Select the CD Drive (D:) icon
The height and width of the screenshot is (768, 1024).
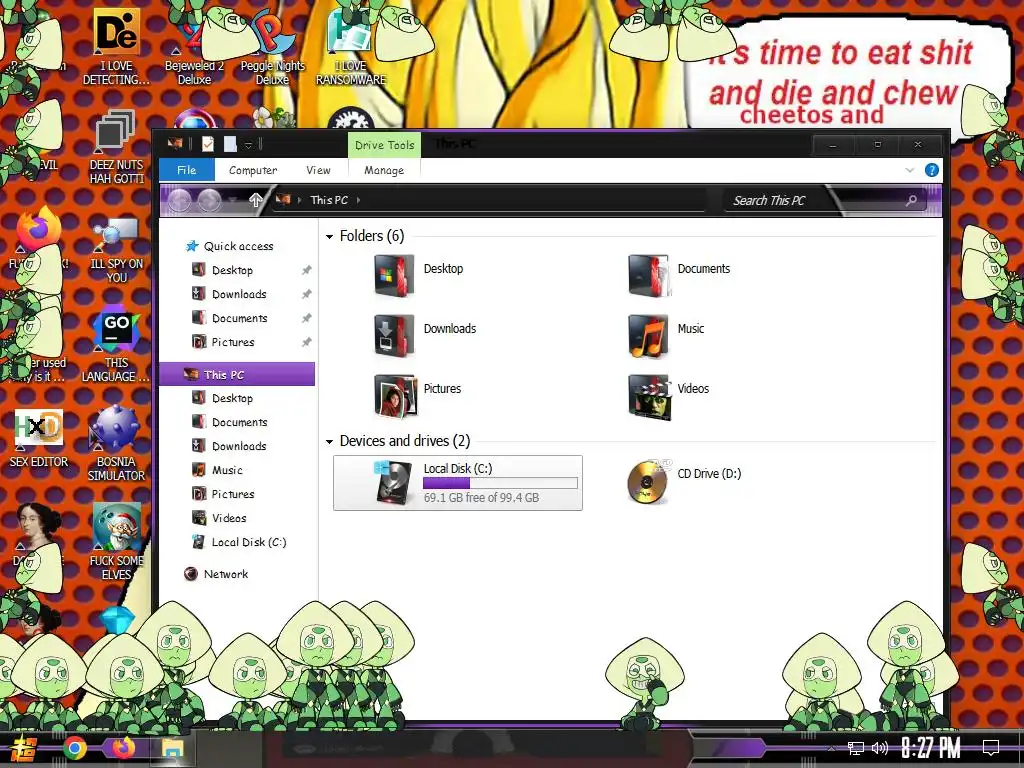[648, 482]
